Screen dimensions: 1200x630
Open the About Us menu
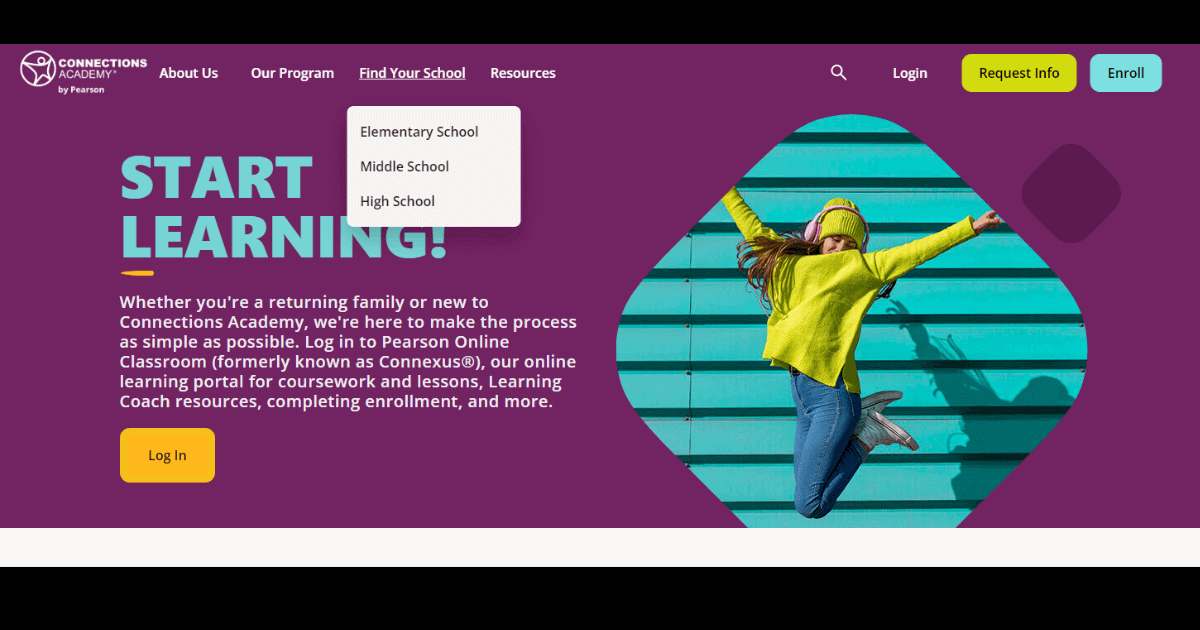tap(188, 73)
